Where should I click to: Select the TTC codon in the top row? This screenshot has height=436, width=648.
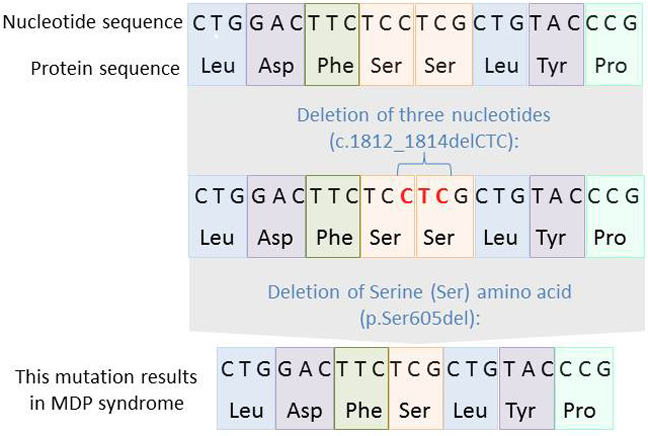[x=332, y=23]
